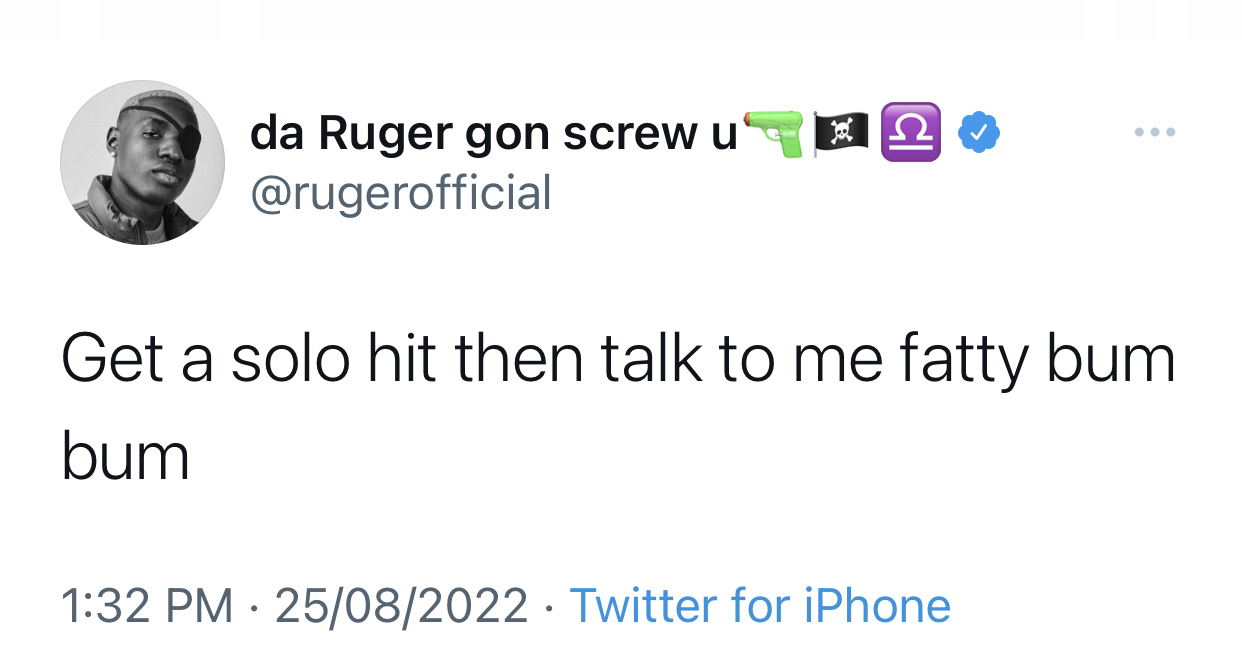Open the @rugerofficial handle link

pos(401,192)
